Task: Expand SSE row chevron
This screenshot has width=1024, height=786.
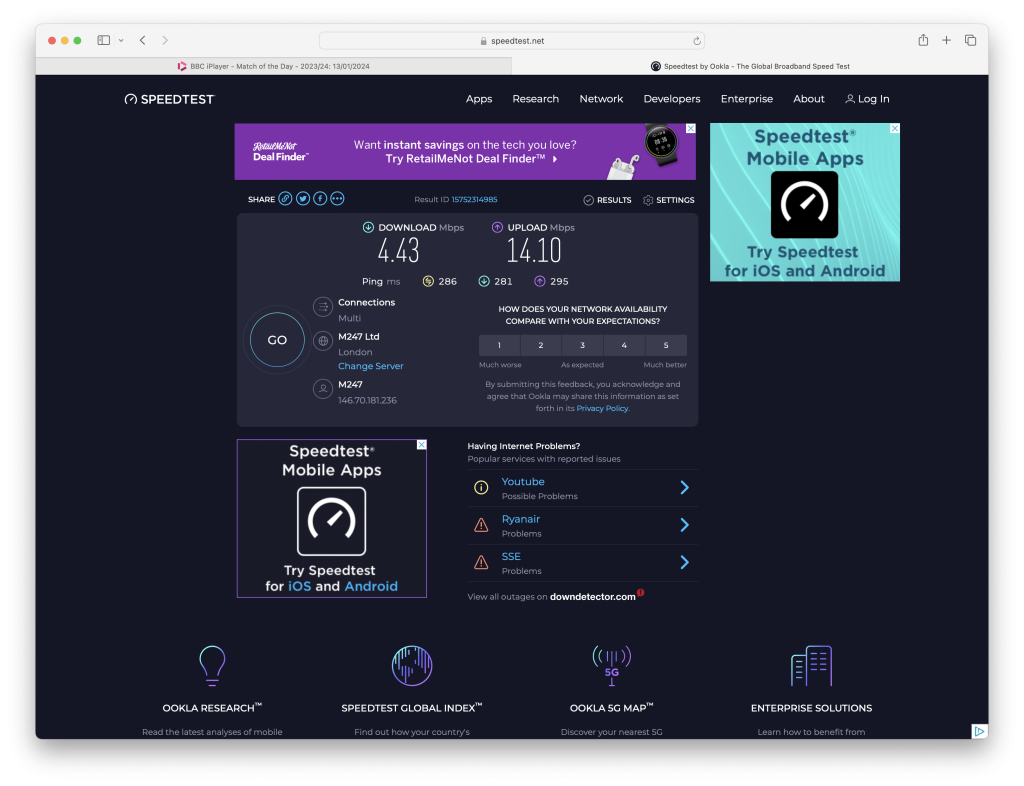Action: pos(684,562)
